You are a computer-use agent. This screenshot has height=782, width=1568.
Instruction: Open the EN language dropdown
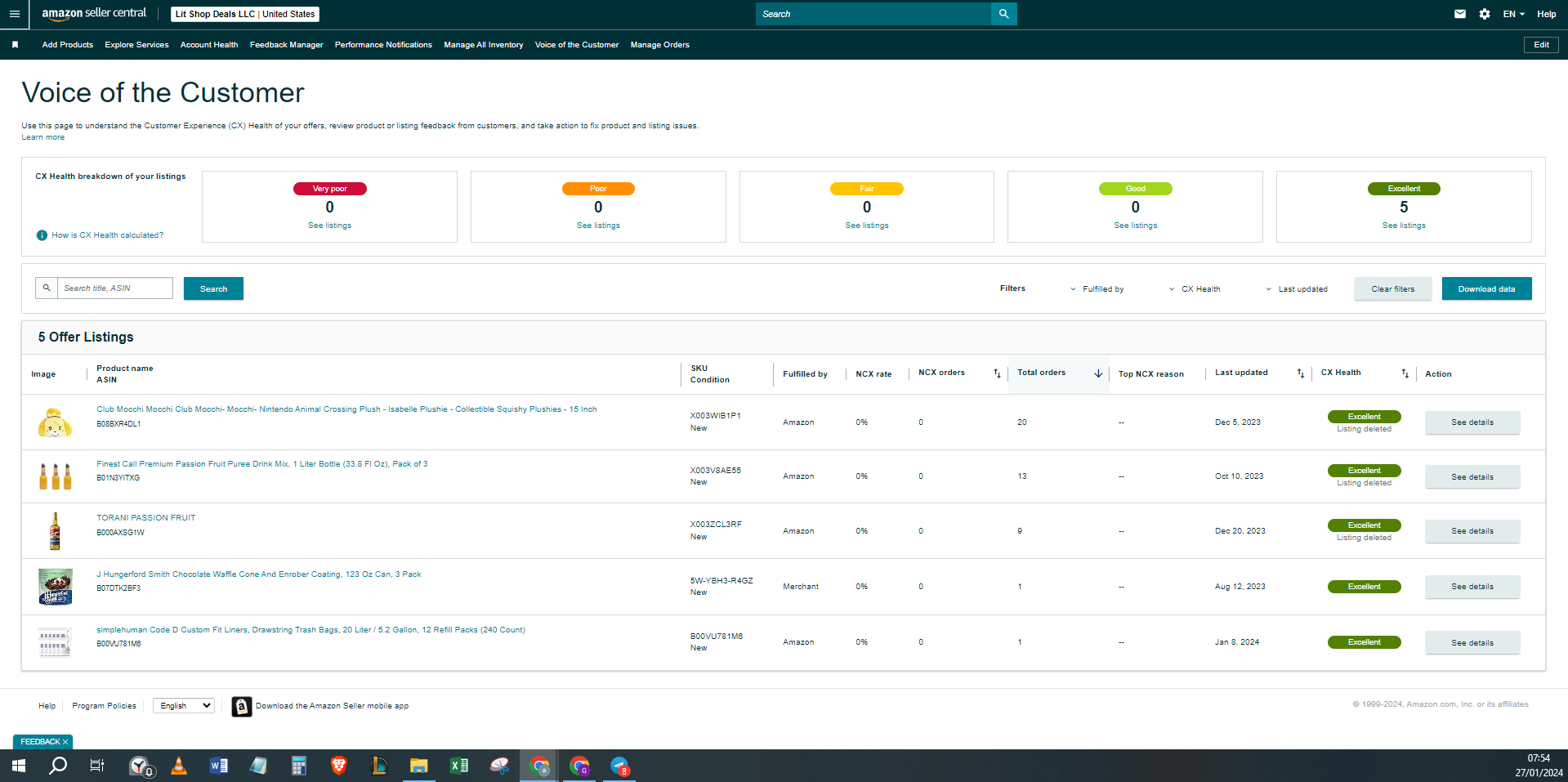[1513, 14]
